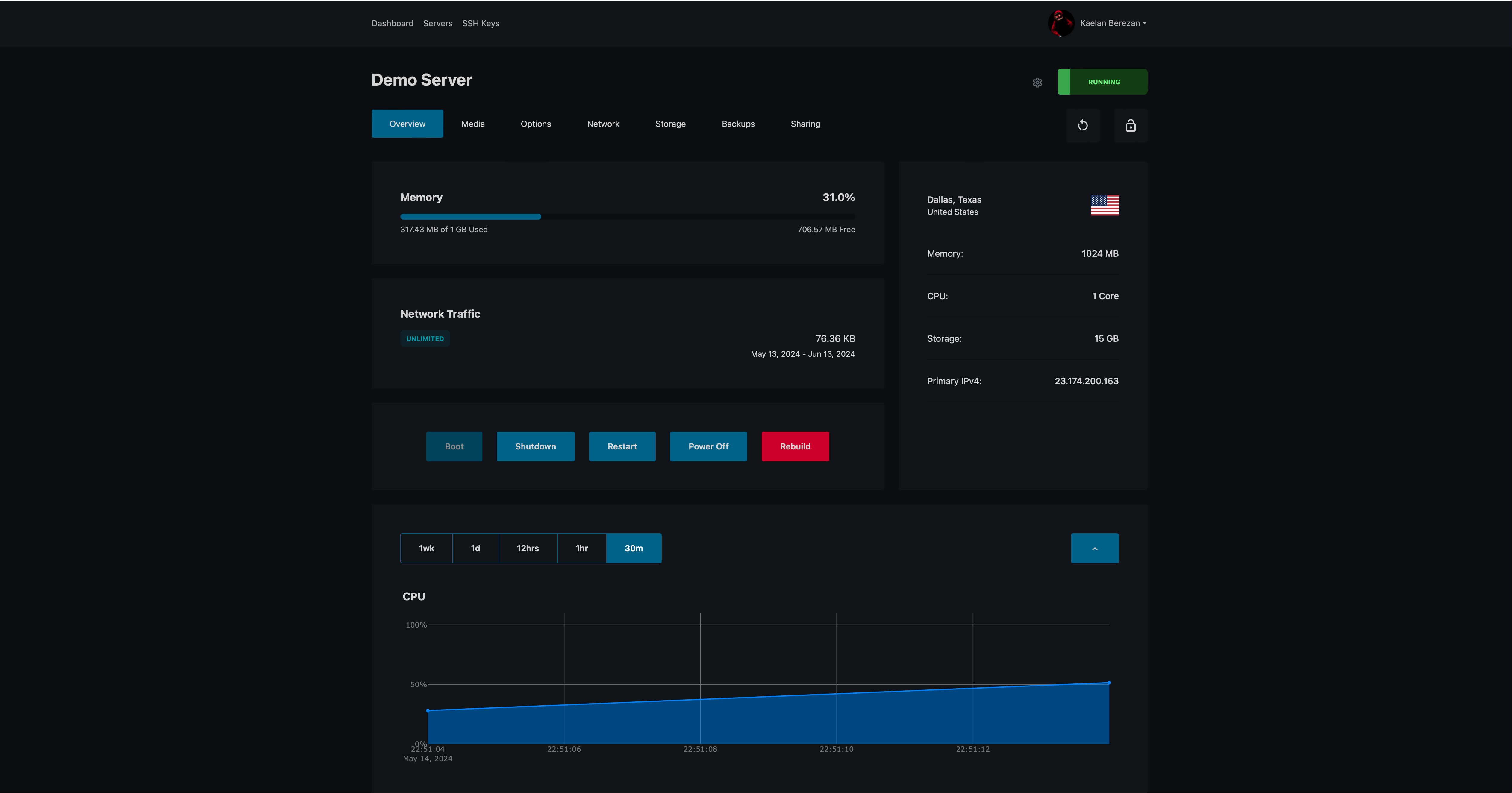Viewport: 1512px width, 793px height.
Task: Click the 50% axis label on CPU chart
Action: [419, 684]
